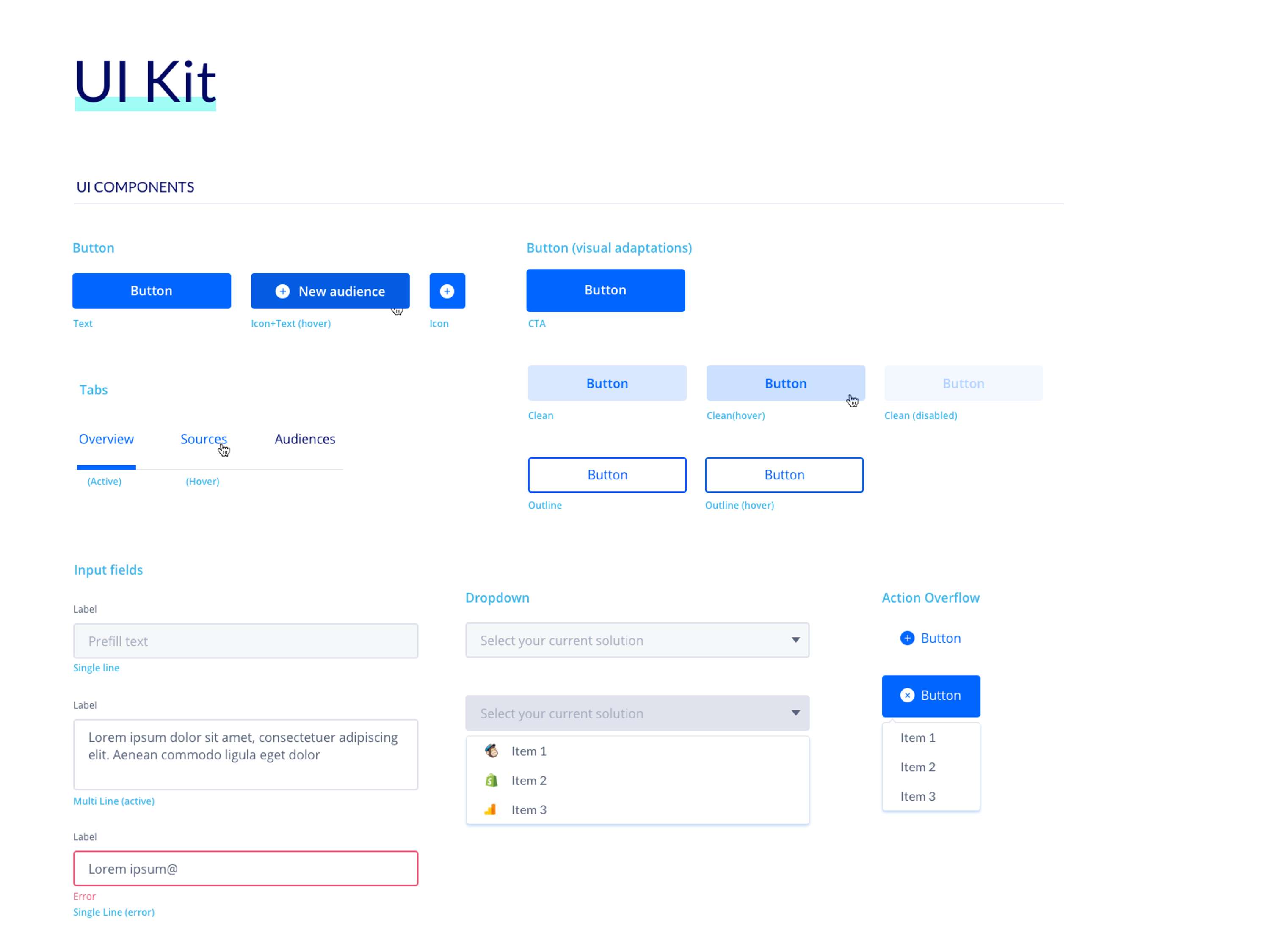Click the arrow of the closed solution dropdown

click(796, 640)
